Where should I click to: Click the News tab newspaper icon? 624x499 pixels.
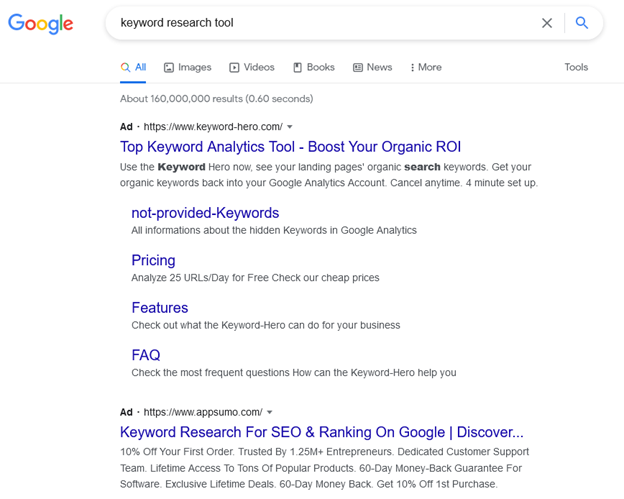(x=358, y=68)
